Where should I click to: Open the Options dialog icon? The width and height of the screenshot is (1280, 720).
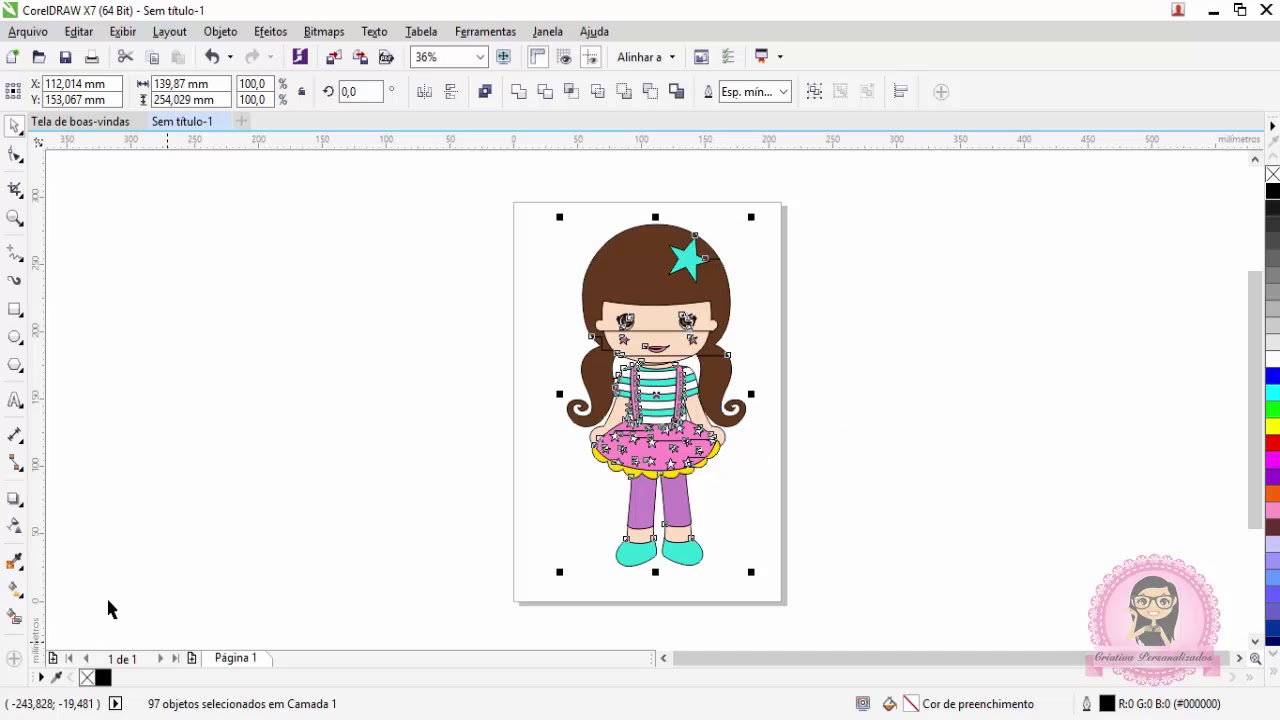pos(728,57)
